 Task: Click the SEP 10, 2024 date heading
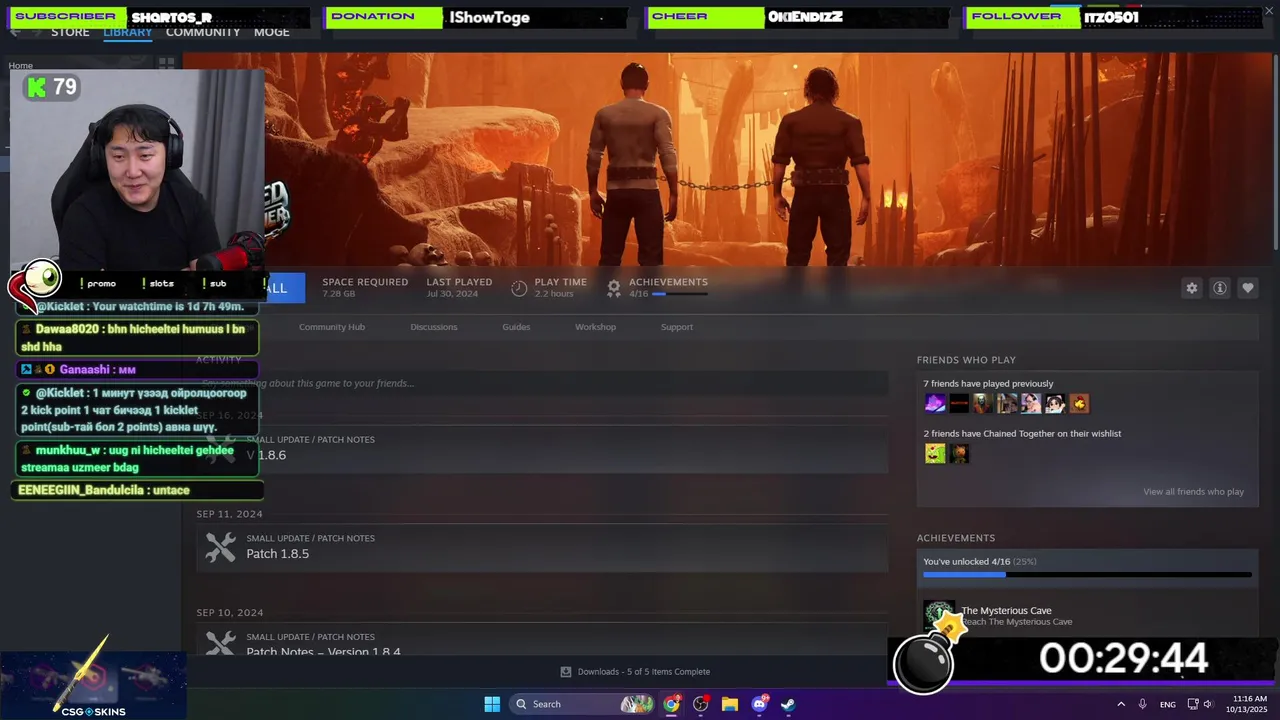tap(229, 613)
